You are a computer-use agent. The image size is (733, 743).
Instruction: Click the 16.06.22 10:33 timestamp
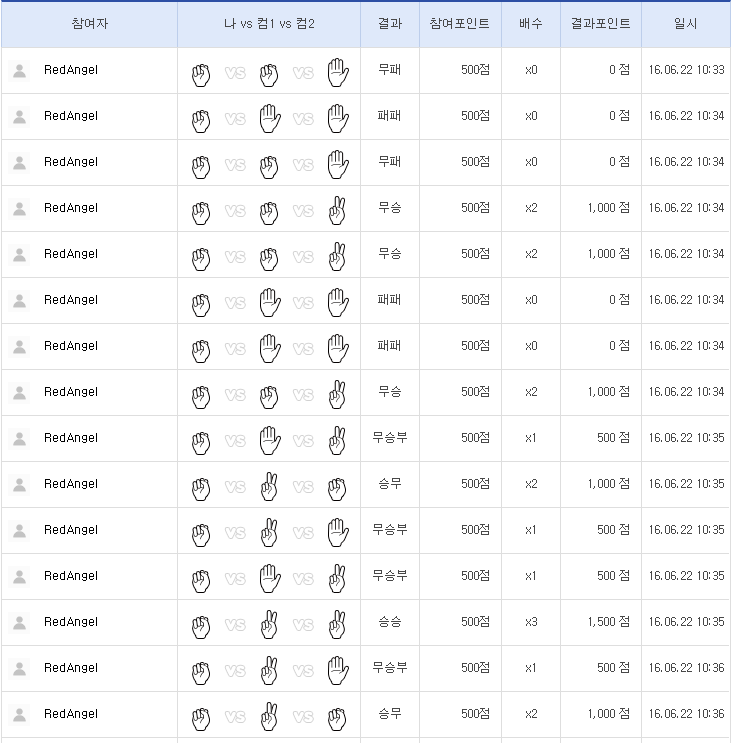686,70
